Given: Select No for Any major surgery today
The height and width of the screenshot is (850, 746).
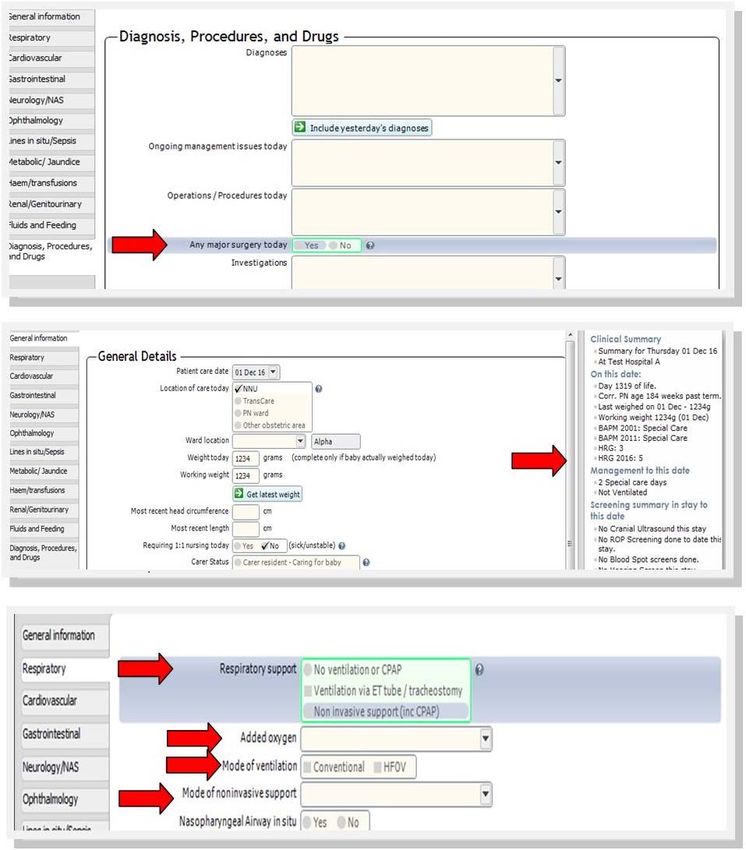Looking at the screenshot, I should 340,246.
